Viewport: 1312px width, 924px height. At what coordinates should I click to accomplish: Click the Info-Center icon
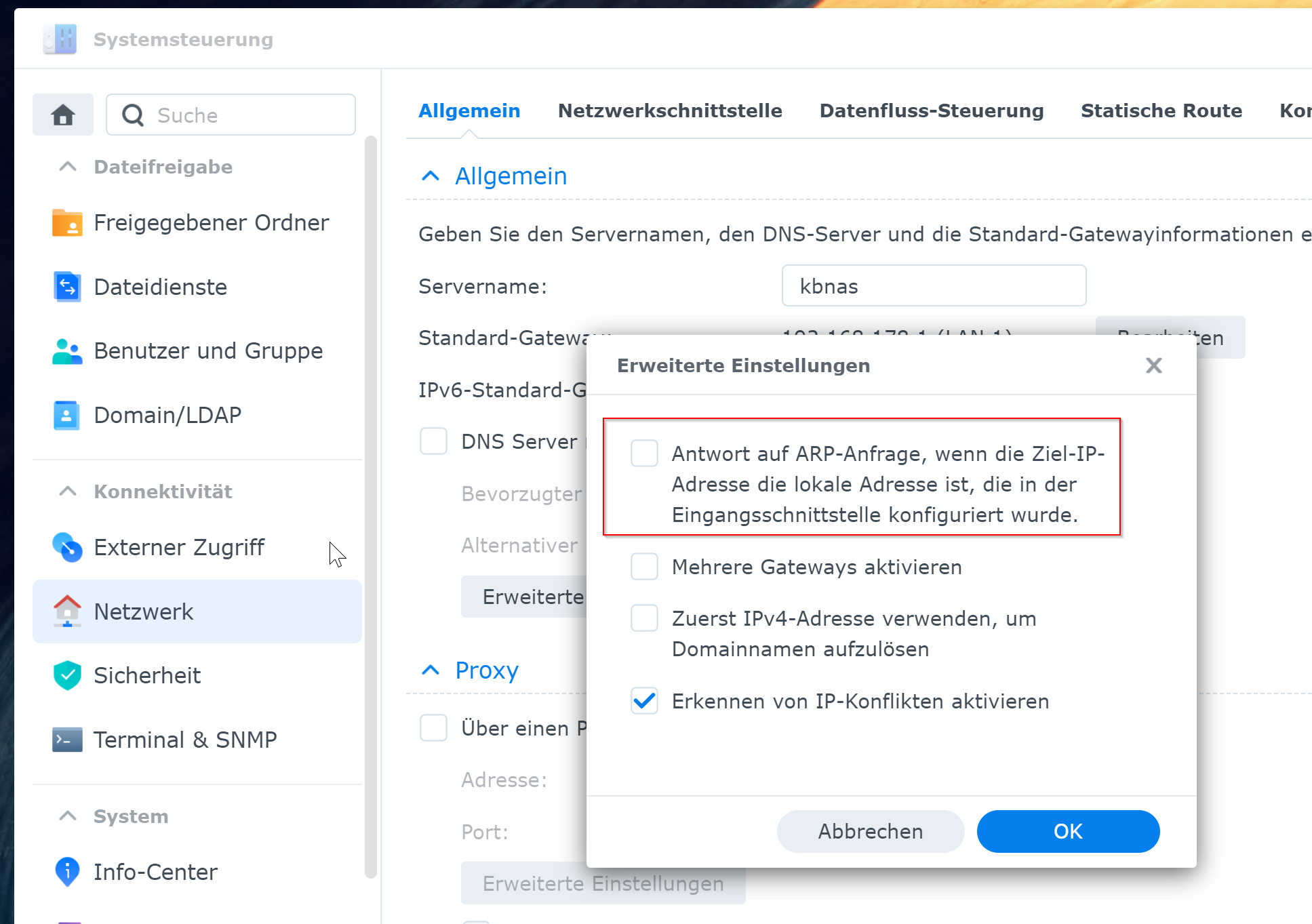coord(67,872)
